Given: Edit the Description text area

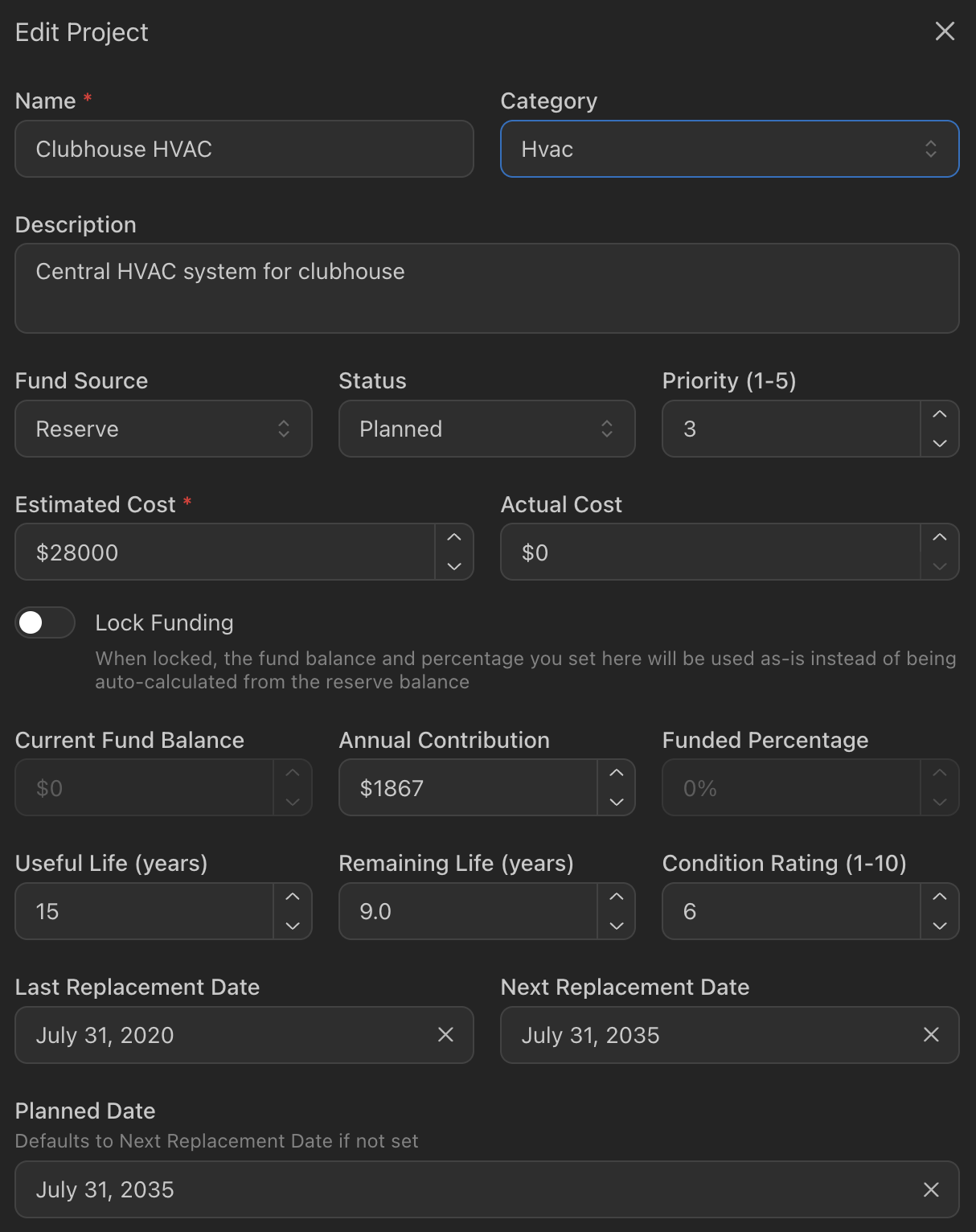Looking at the screenshot, I should coord(486,288).
